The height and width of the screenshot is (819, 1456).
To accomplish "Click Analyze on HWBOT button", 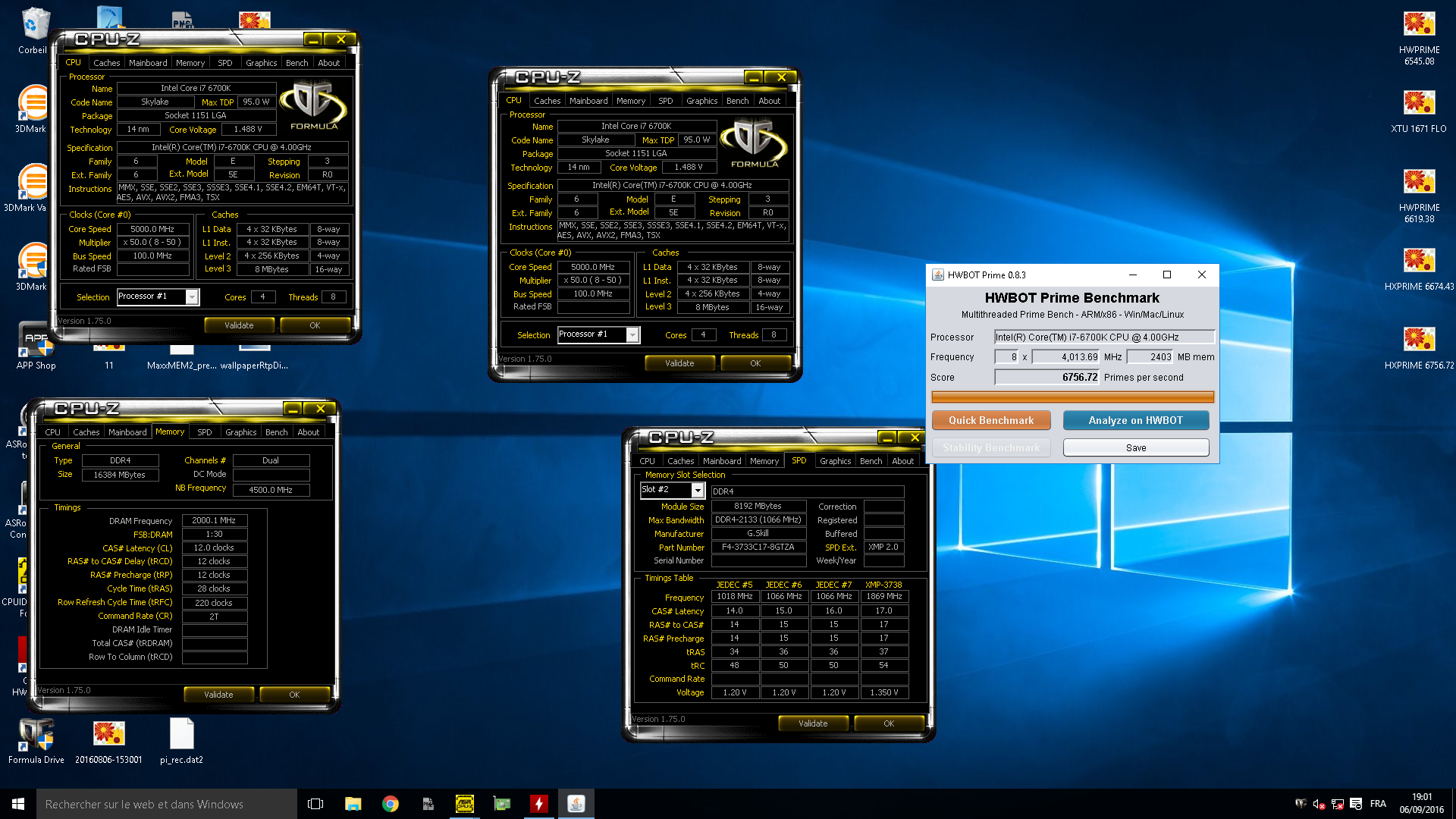I will 1135,420.
